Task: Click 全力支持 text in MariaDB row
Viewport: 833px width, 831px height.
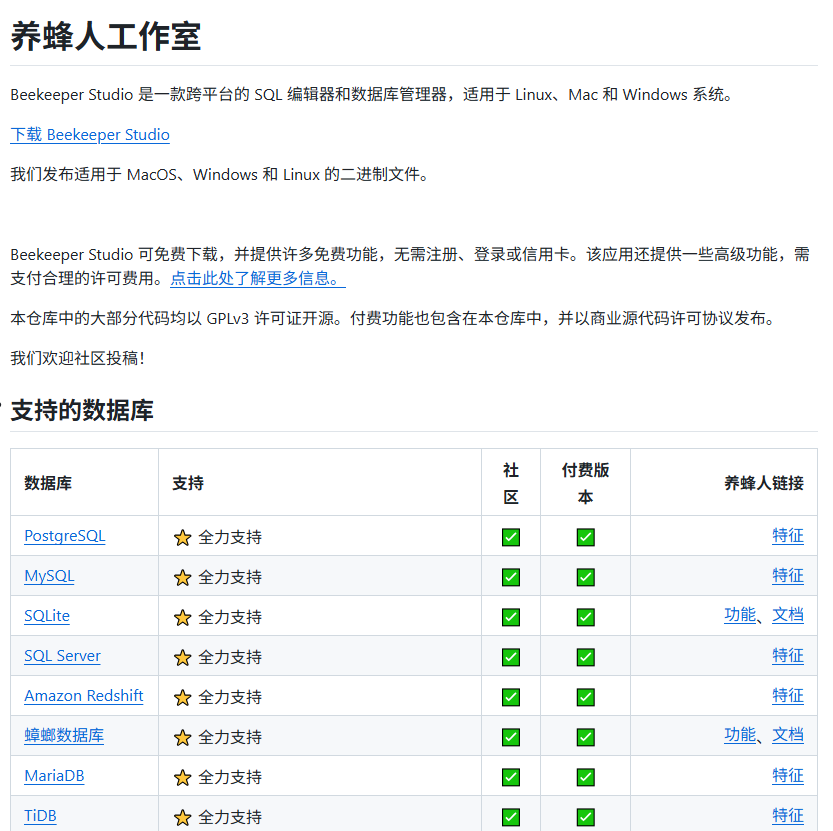Action: point(230,777)
